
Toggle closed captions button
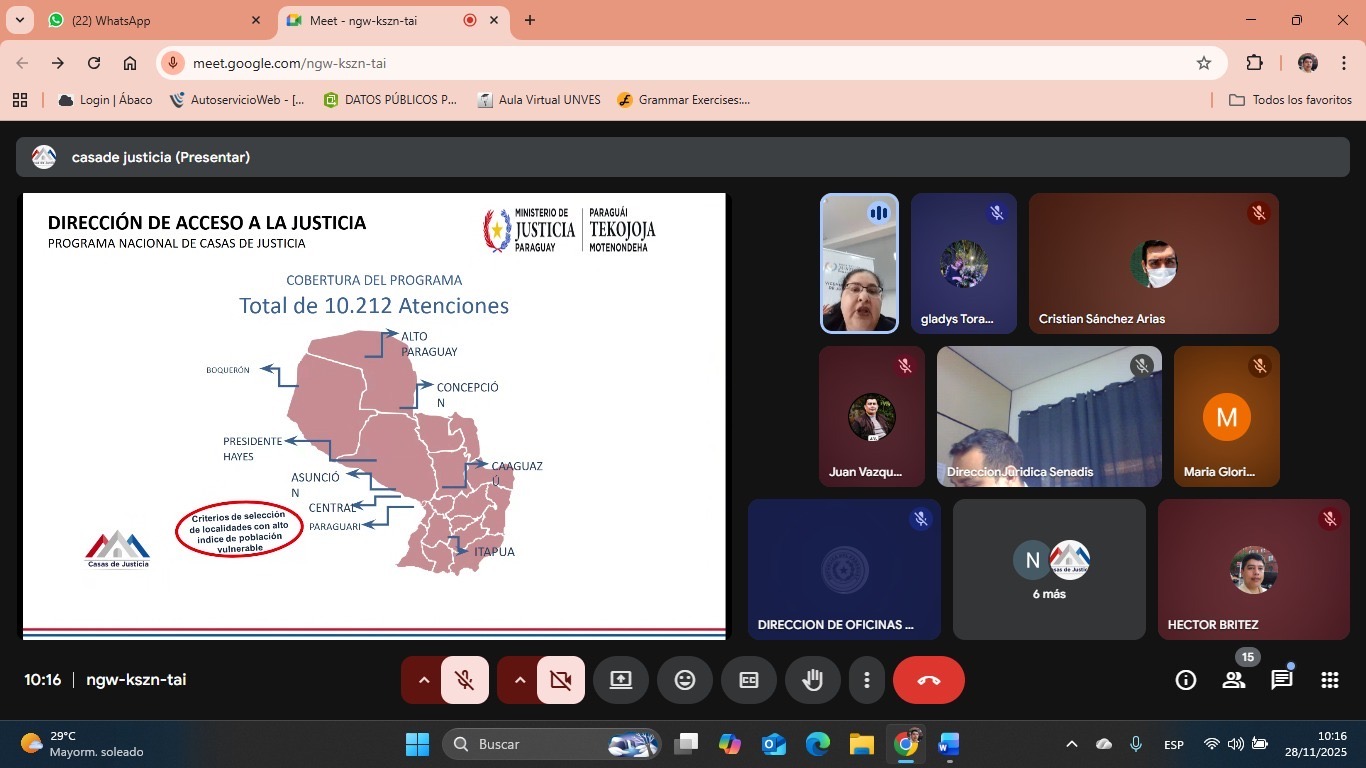(x=748, y=680)
